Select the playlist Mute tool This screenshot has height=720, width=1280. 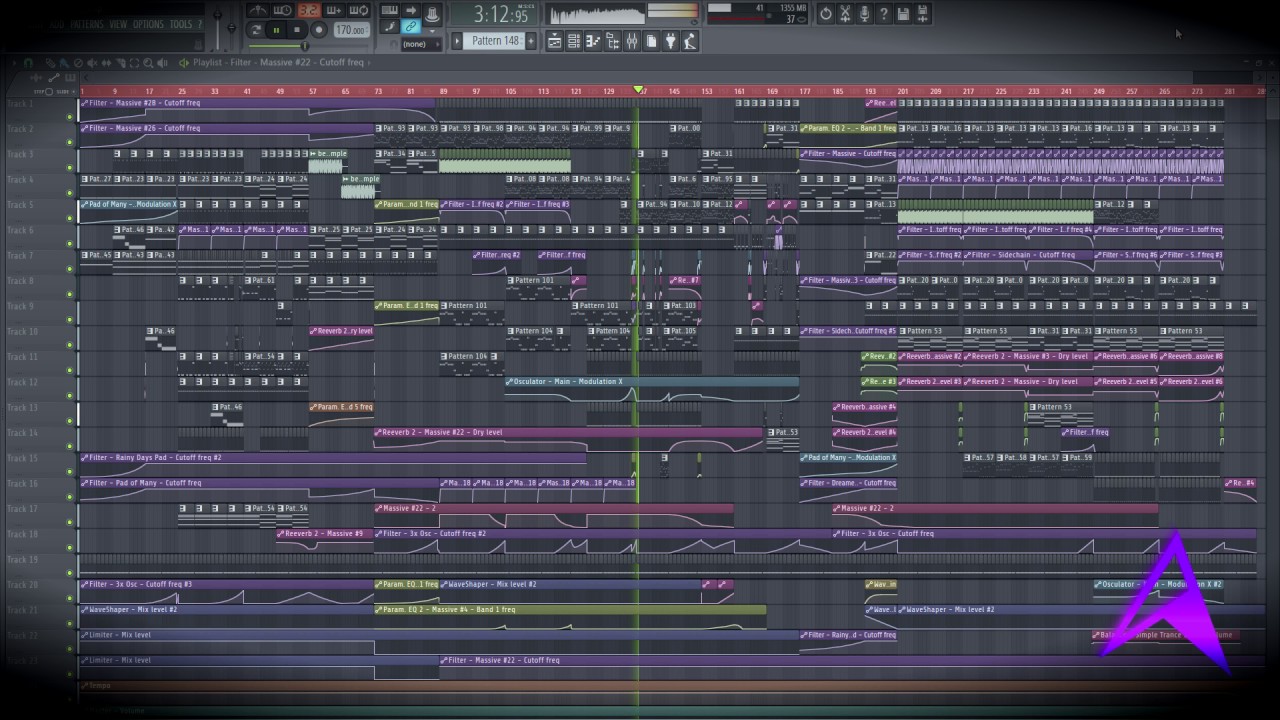pyautogui.click(x=92, y=62)
